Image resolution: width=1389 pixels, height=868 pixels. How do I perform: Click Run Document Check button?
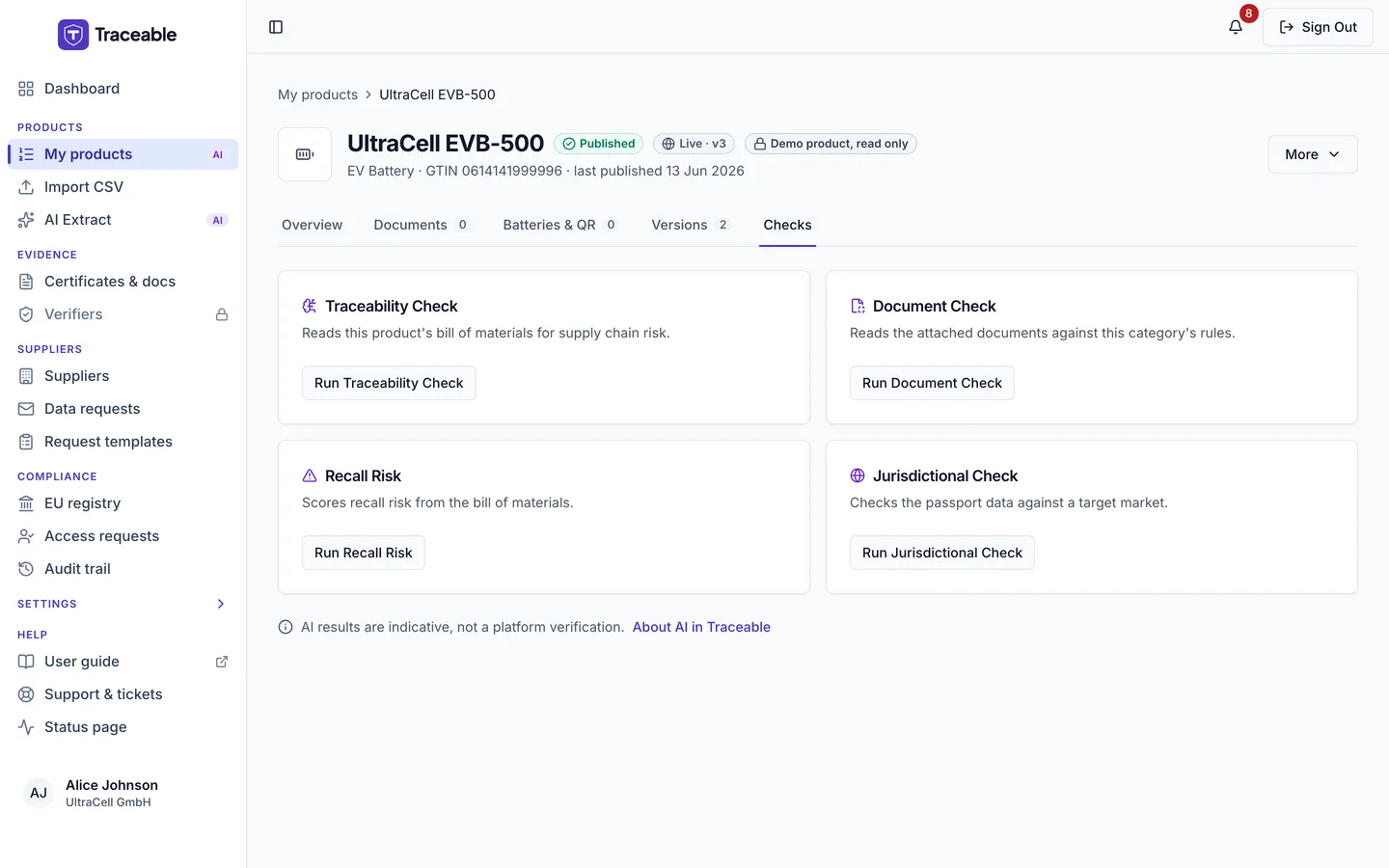point(932,383)
